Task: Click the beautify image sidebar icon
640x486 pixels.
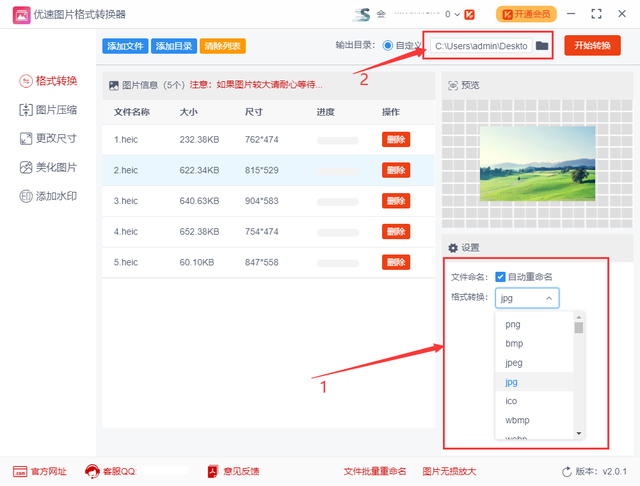Action: [x=26, y=167]
